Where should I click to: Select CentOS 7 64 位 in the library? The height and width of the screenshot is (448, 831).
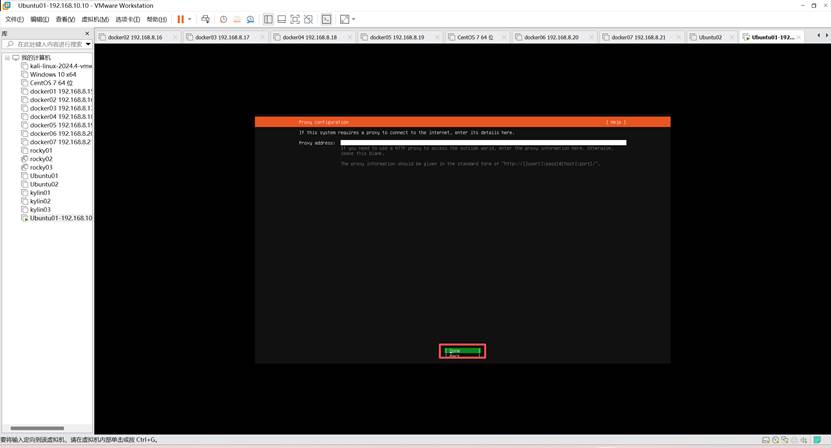point(47,83)
